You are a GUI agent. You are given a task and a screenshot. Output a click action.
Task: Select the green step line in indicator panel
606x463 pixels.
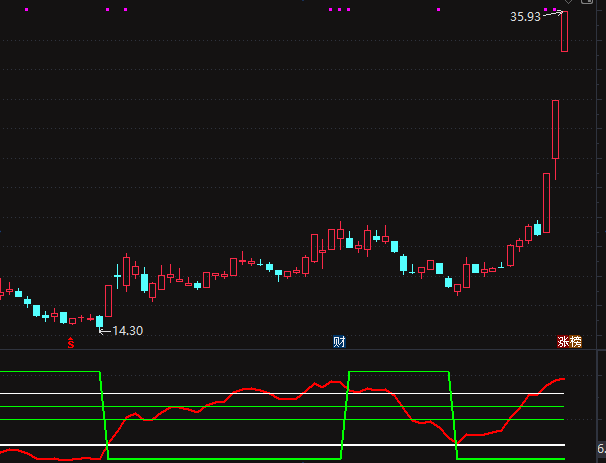[224, 459]
